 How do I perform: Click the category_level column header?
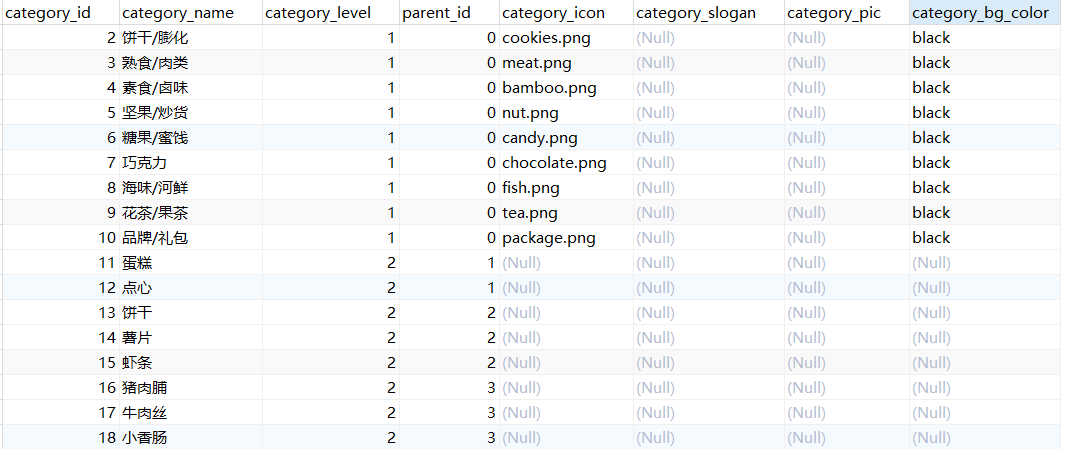[331, 12]
